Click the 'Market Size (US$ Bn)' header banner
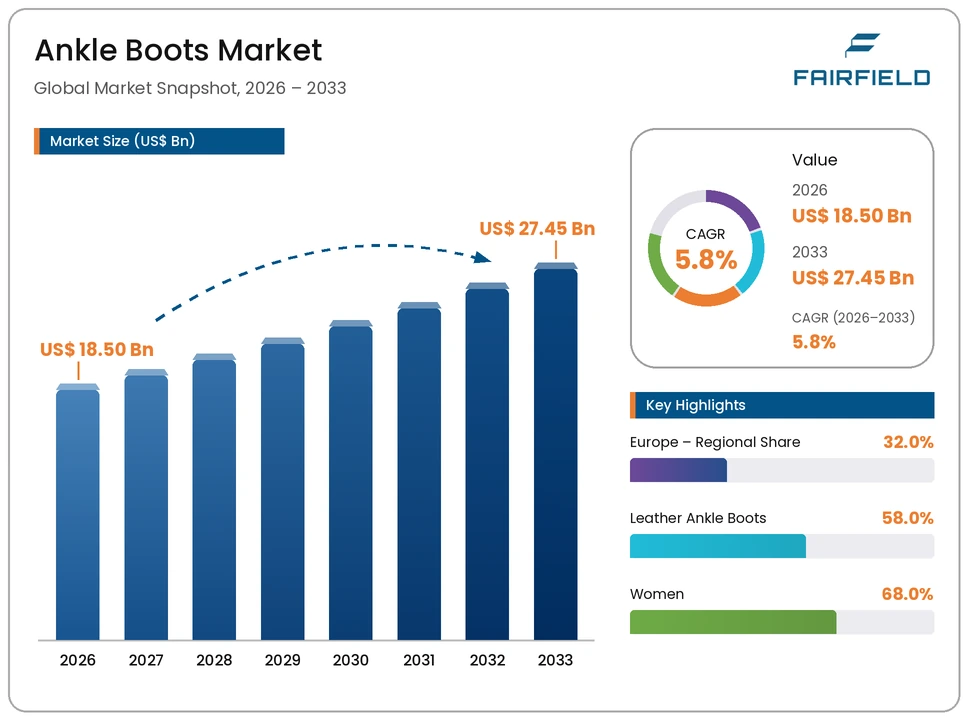 (159, 141)
